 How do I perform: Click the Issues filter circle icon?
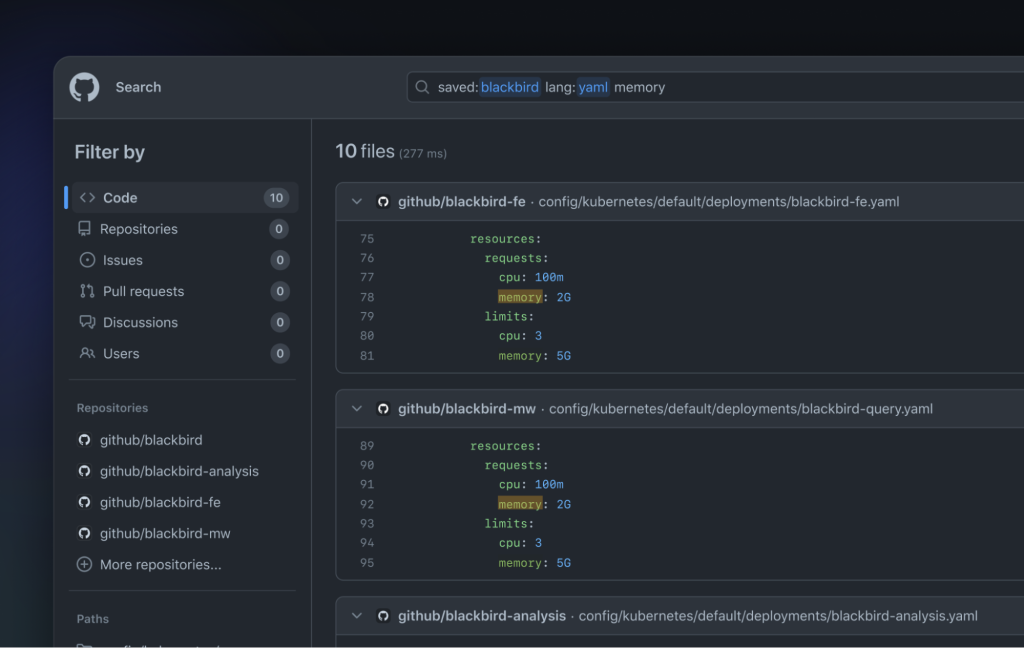86,260
